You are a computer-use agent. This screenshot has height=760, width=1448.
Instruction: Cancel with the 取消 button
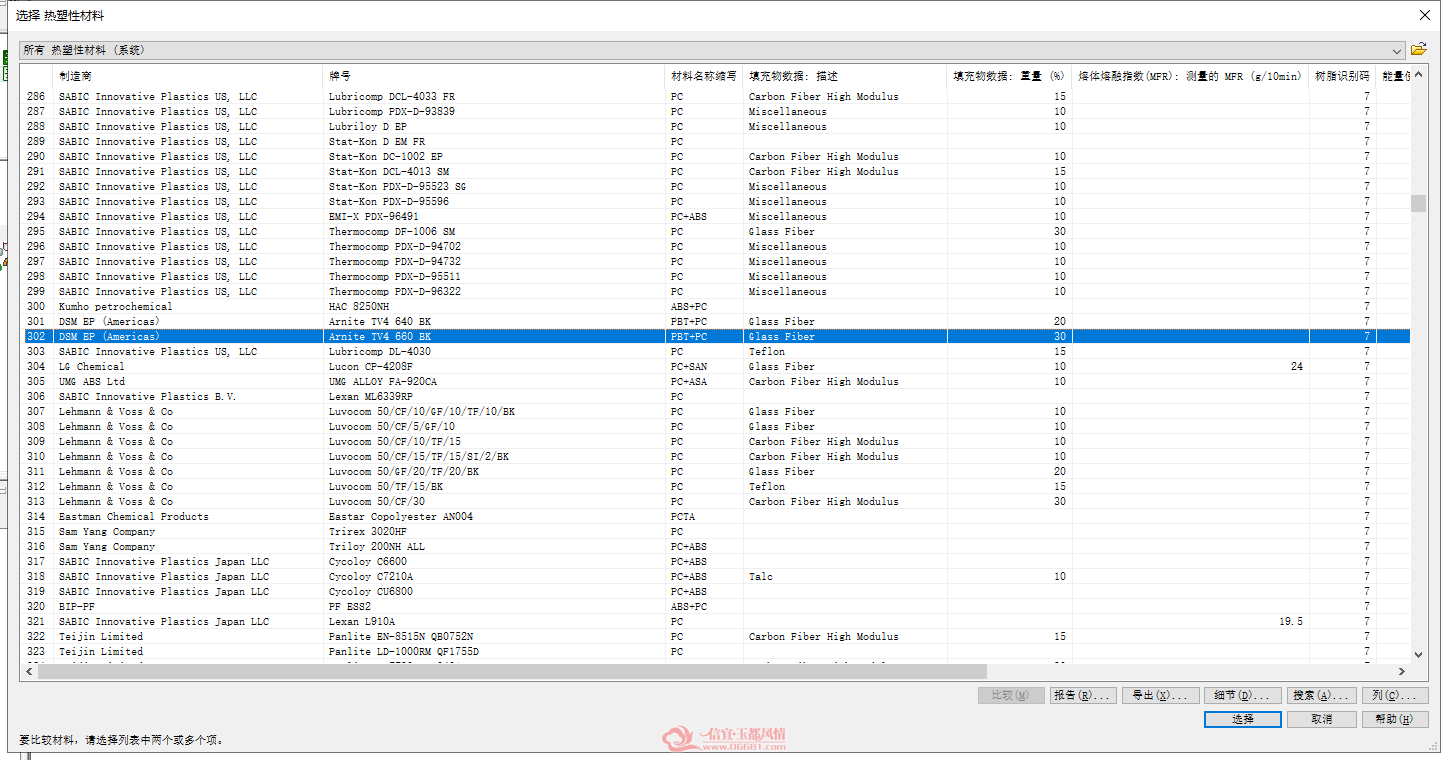(1321, 719)
